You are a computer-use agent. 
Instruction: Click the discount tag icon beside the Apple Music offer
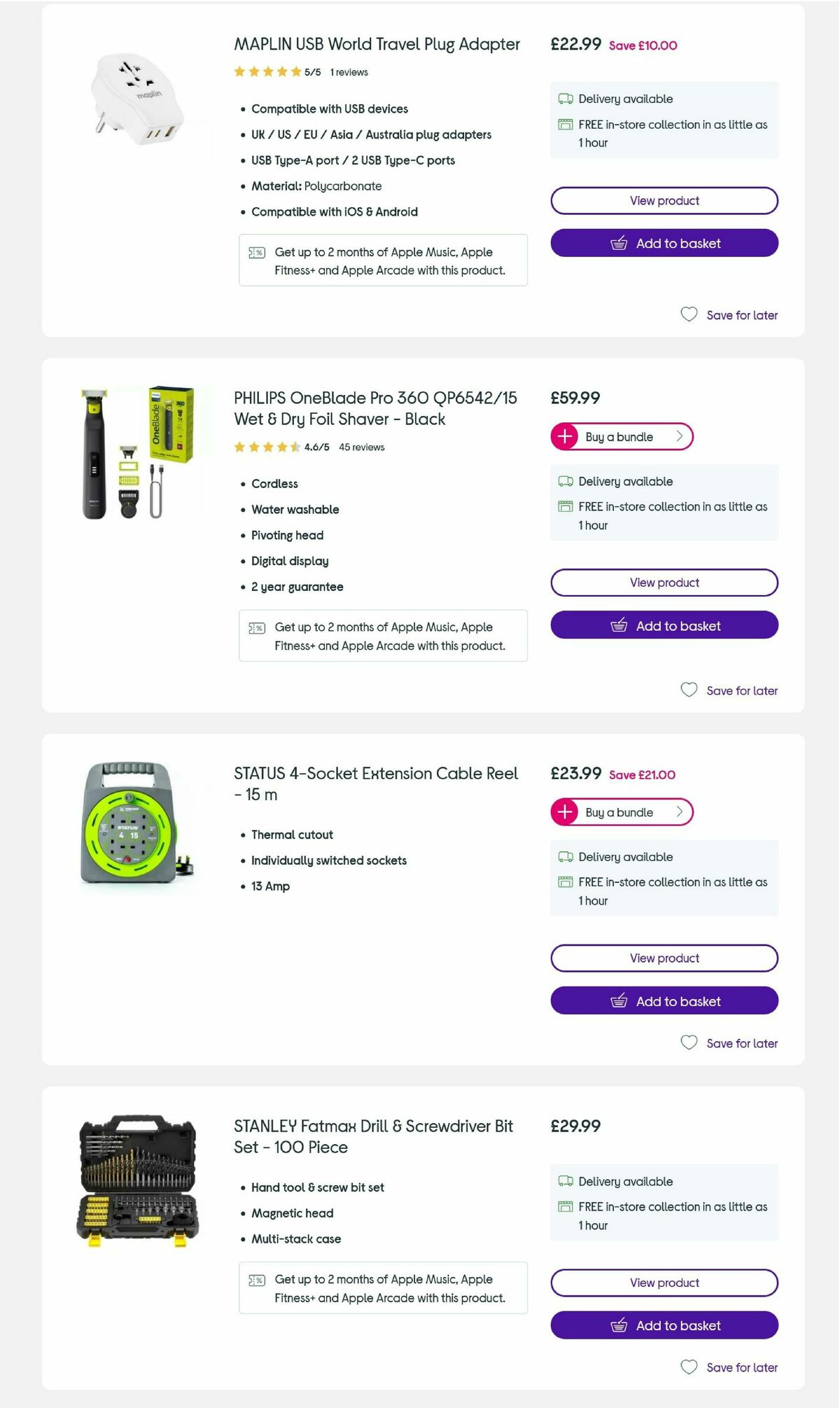(x=258, y=252)
